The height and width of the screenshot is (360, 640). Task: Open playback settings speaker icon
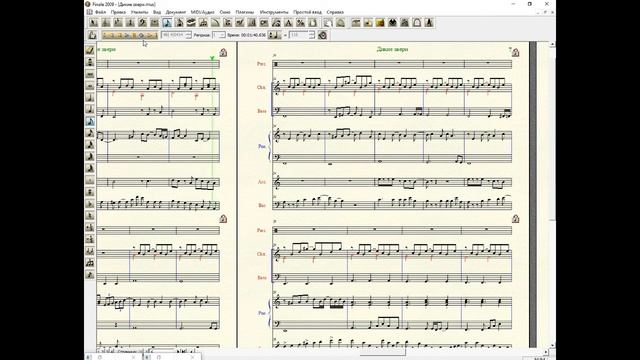click(322, 35)
